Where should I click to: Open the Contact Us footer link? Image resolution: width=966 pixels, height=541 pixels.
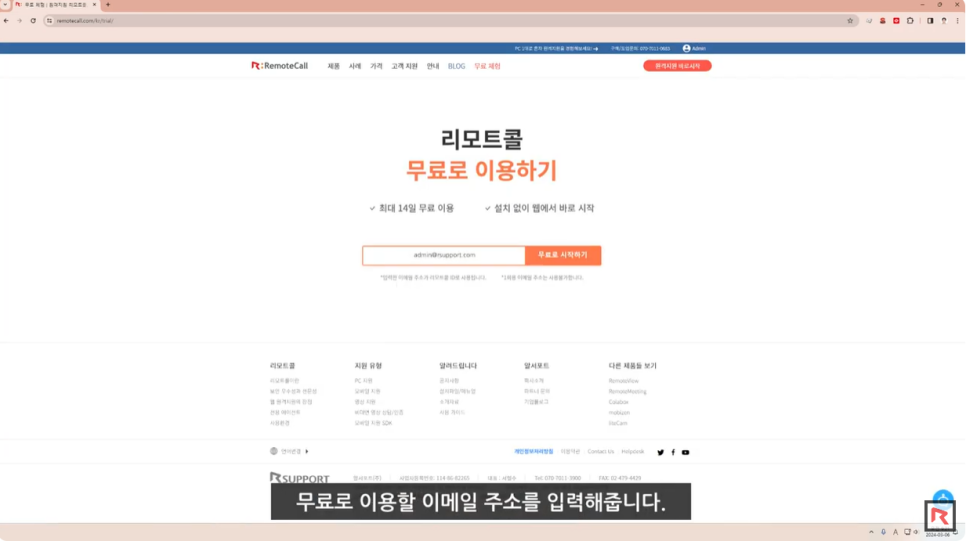click(x=601, y=452)
